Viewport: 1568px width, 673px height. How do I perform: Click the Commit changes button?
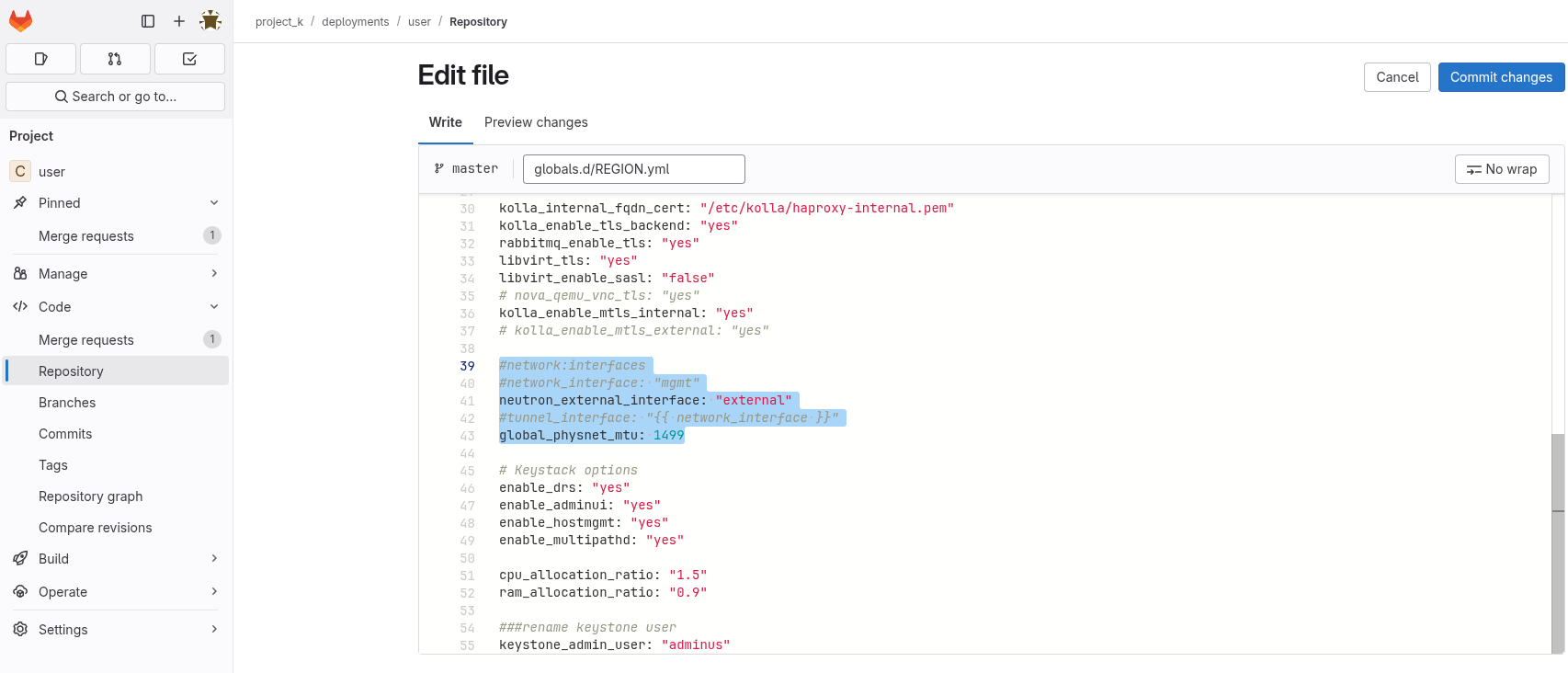click(x=1501, y=77)
